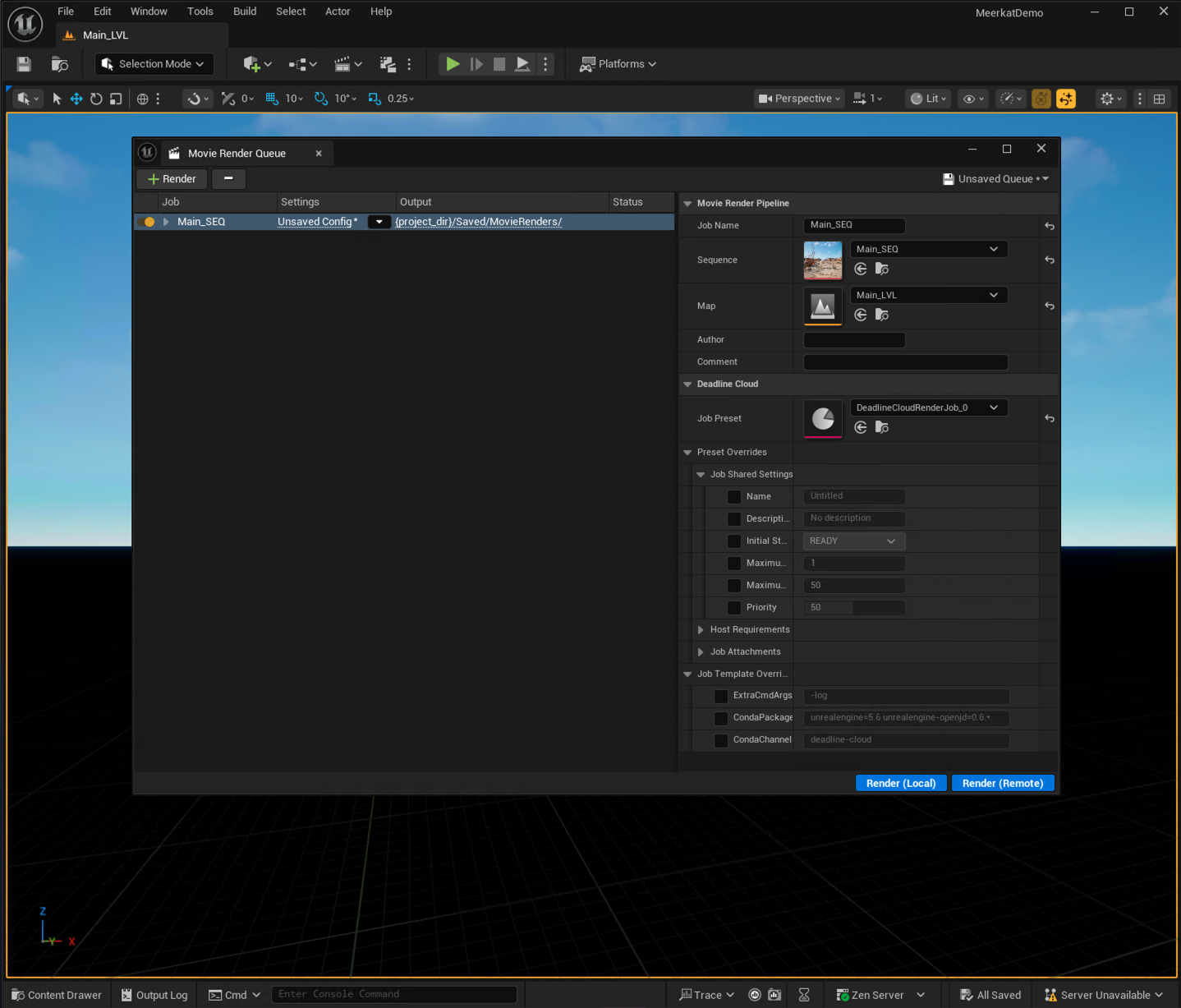1181x1008 pixels.
Task: Browse to Main_SEQ asset via folder-magnifier icon
Action: click(x=881, y=268)
